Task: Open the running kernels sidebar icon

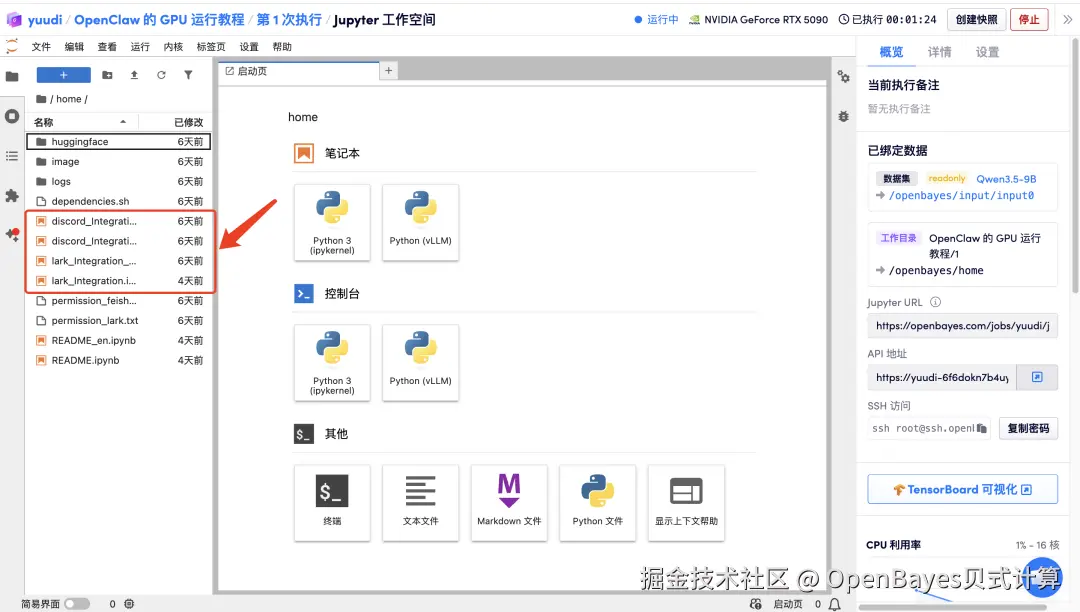Action: (12, 116)
